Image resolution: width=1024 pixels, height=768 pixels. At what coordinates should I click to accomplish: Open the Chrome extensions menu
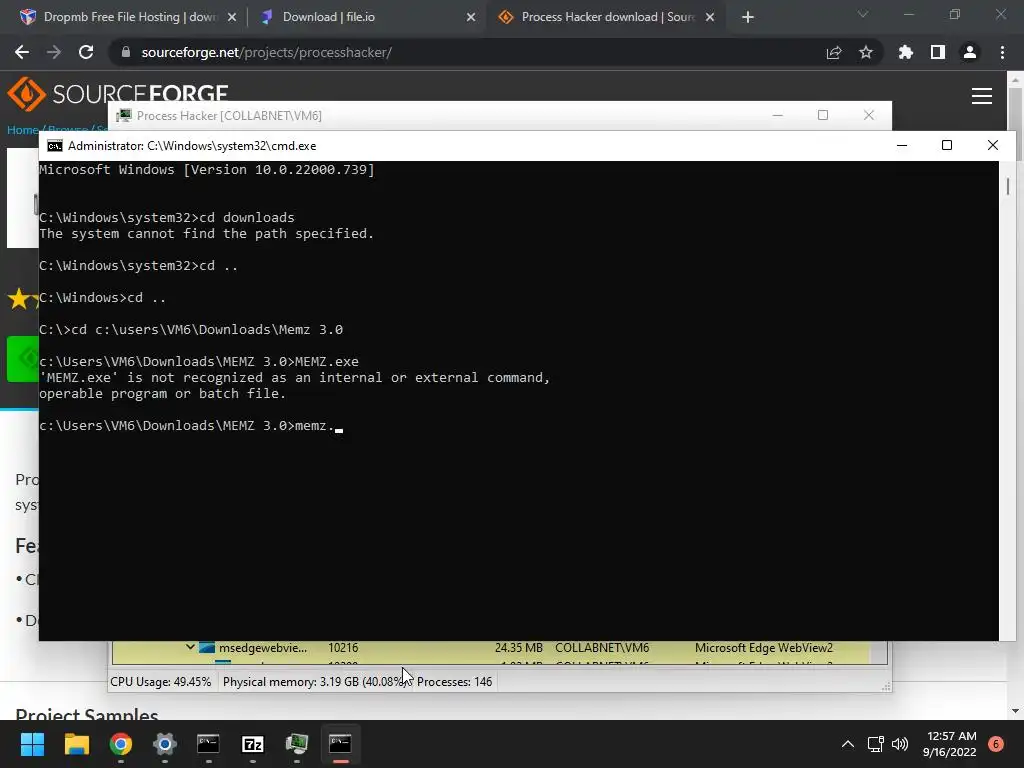pyautogui.click(x=906, y=52)
